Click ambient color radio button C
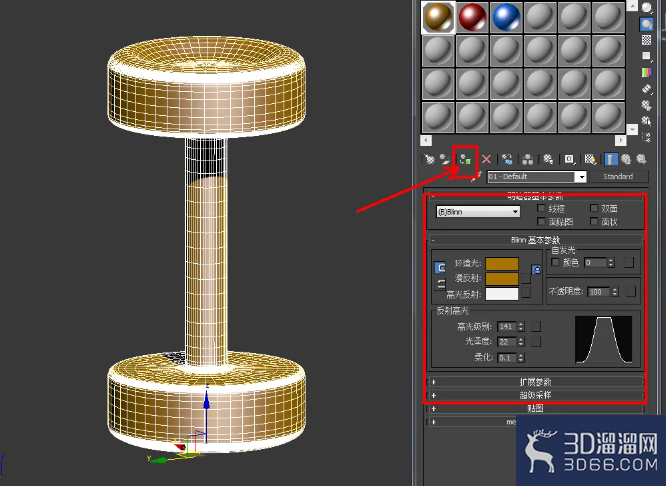This screenshot has width=666, height=486. (440, 268)
